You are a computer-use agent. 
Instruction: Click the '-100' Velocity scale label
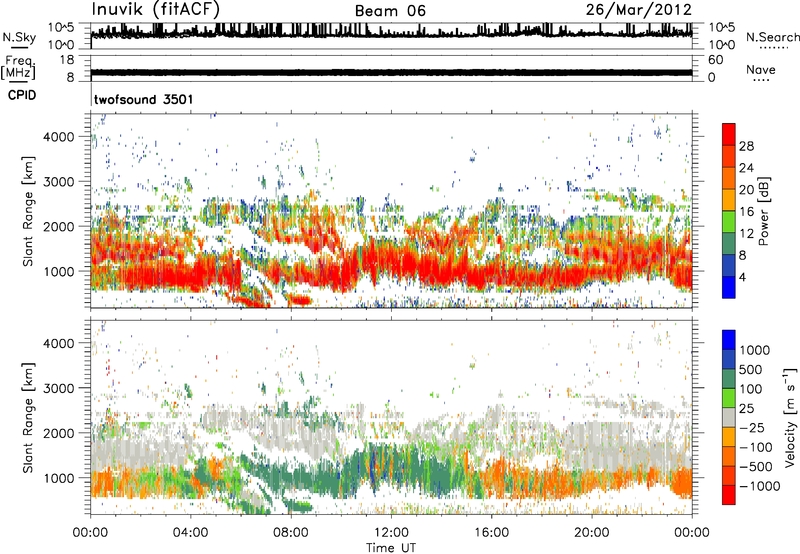(755, 447)
